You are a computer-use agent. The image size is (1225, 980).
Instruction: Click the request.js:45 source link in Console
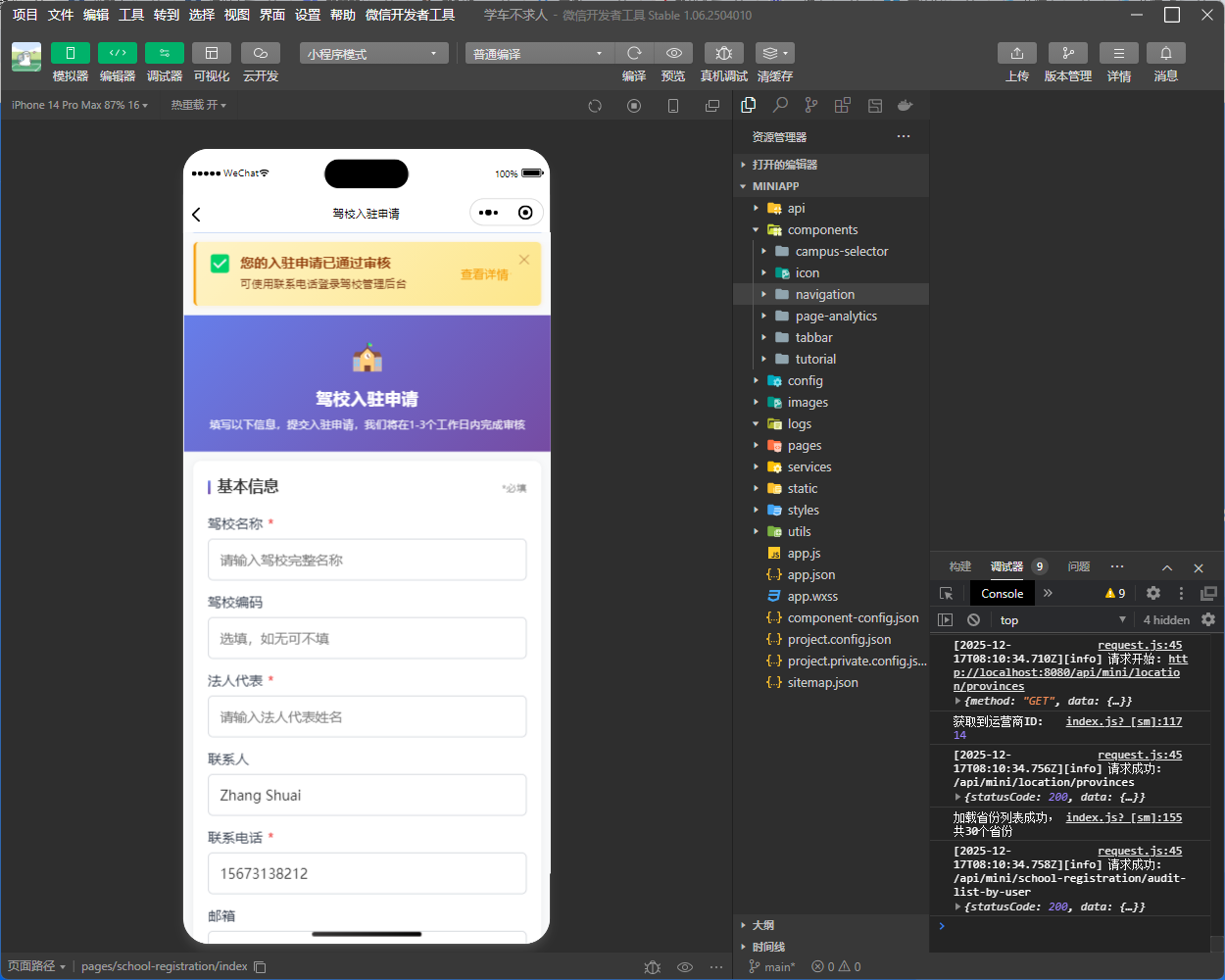(1140, 645)
